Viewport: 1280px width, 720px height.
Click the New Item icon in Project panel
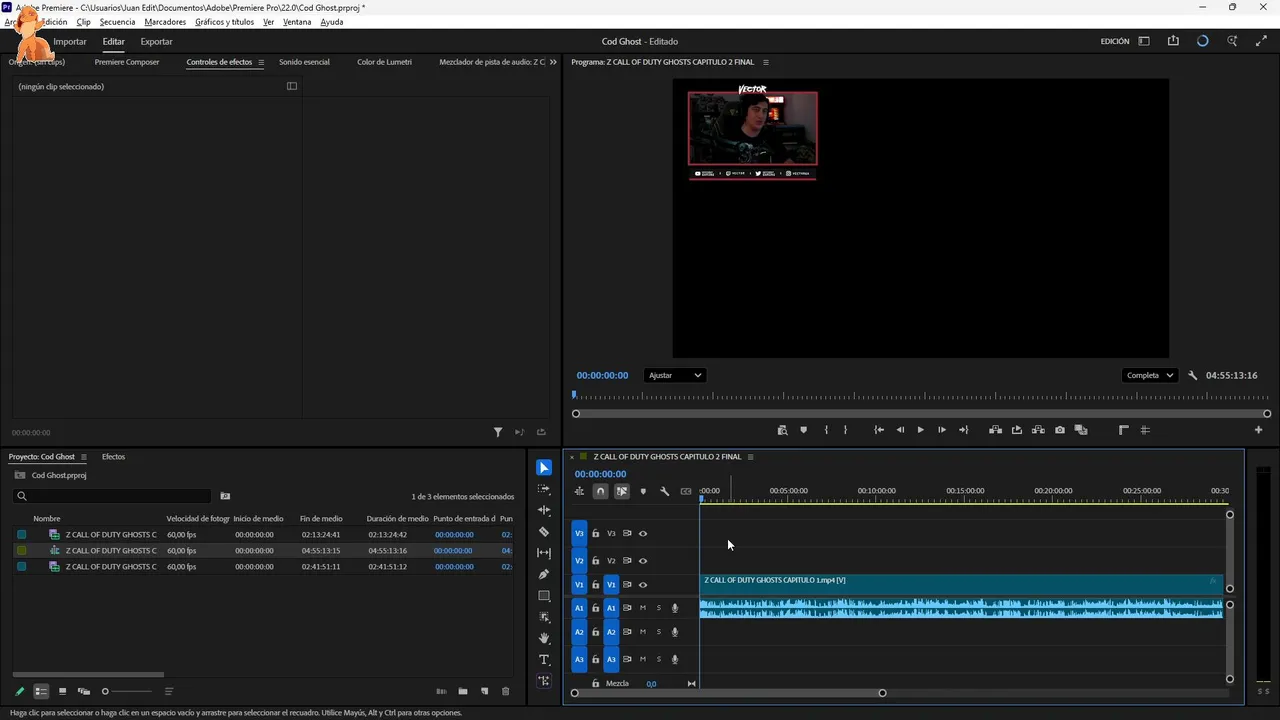[x=485, y=691]
